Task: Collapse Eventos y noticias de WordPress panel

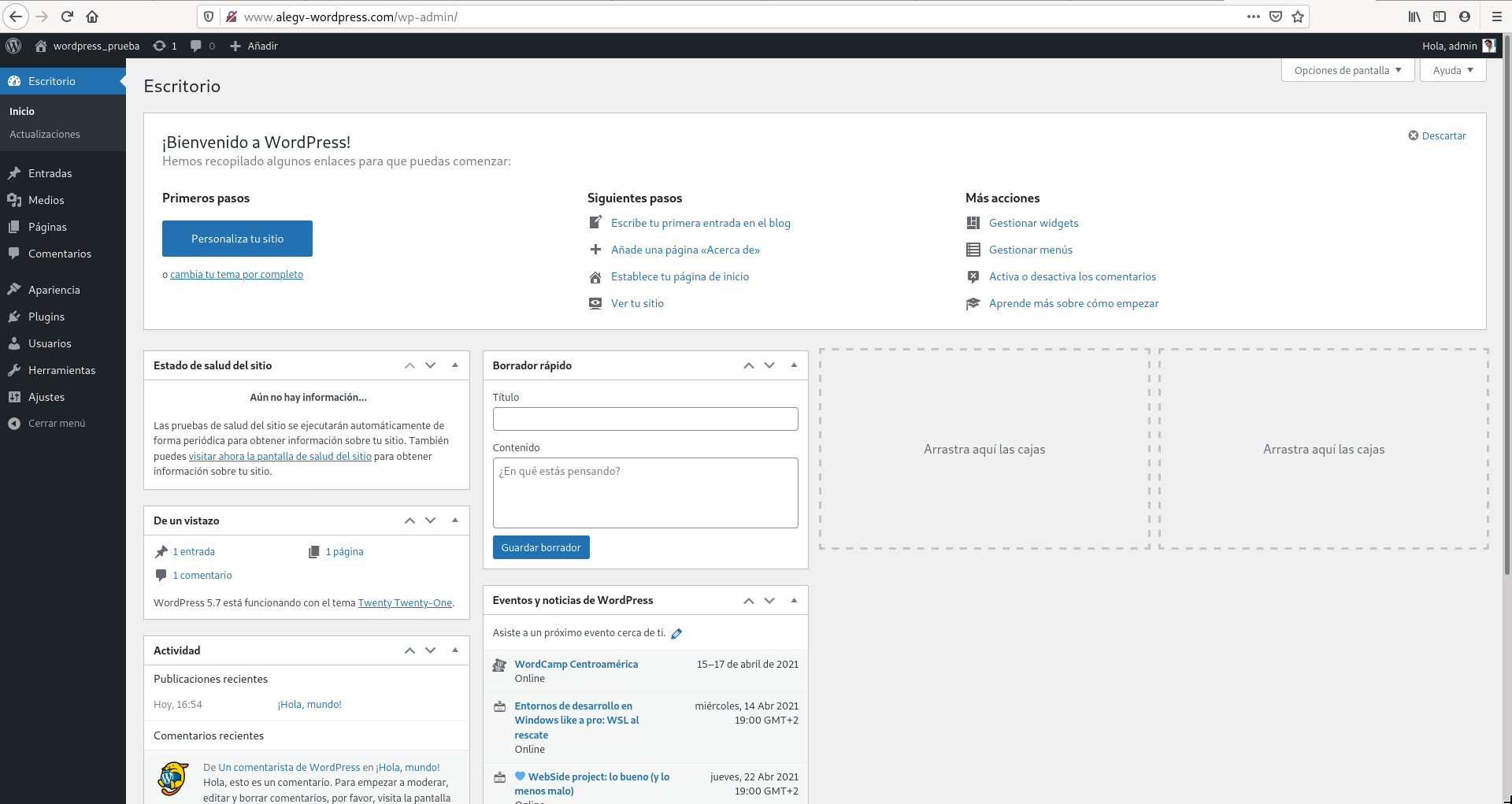Action: (x=794, y=600)
